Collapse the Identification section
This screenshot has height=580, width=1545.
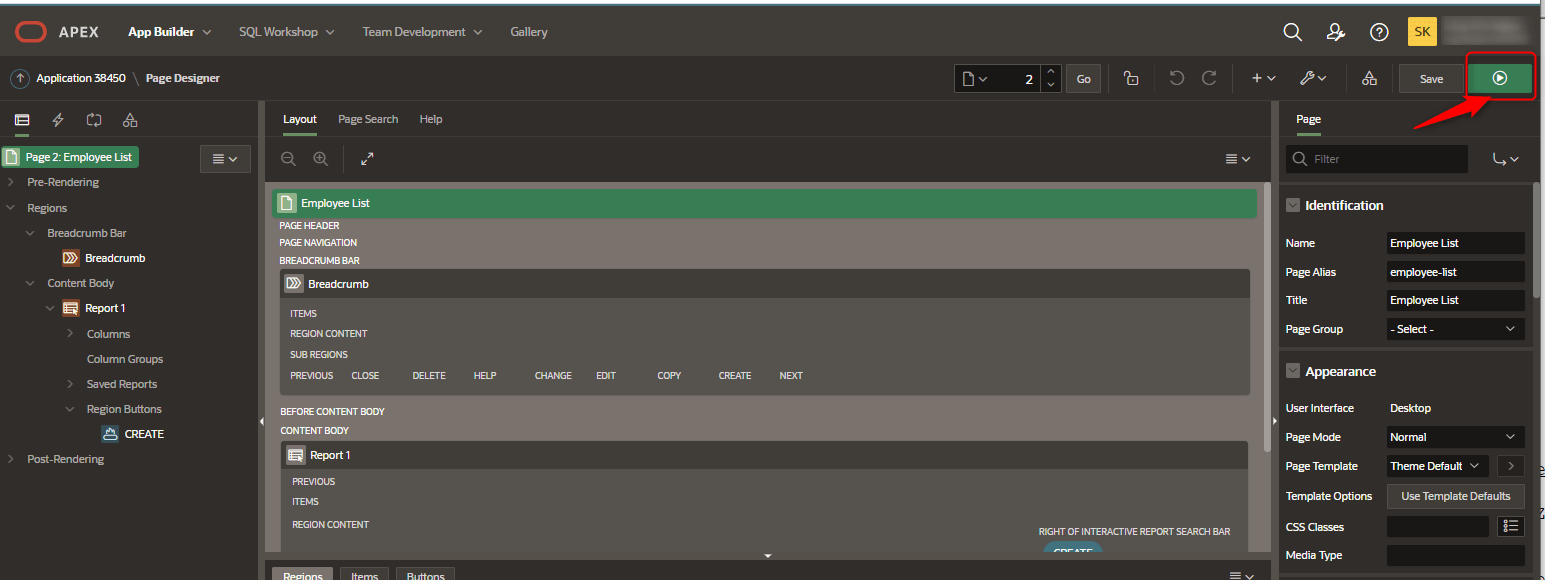click(1293, 205)
